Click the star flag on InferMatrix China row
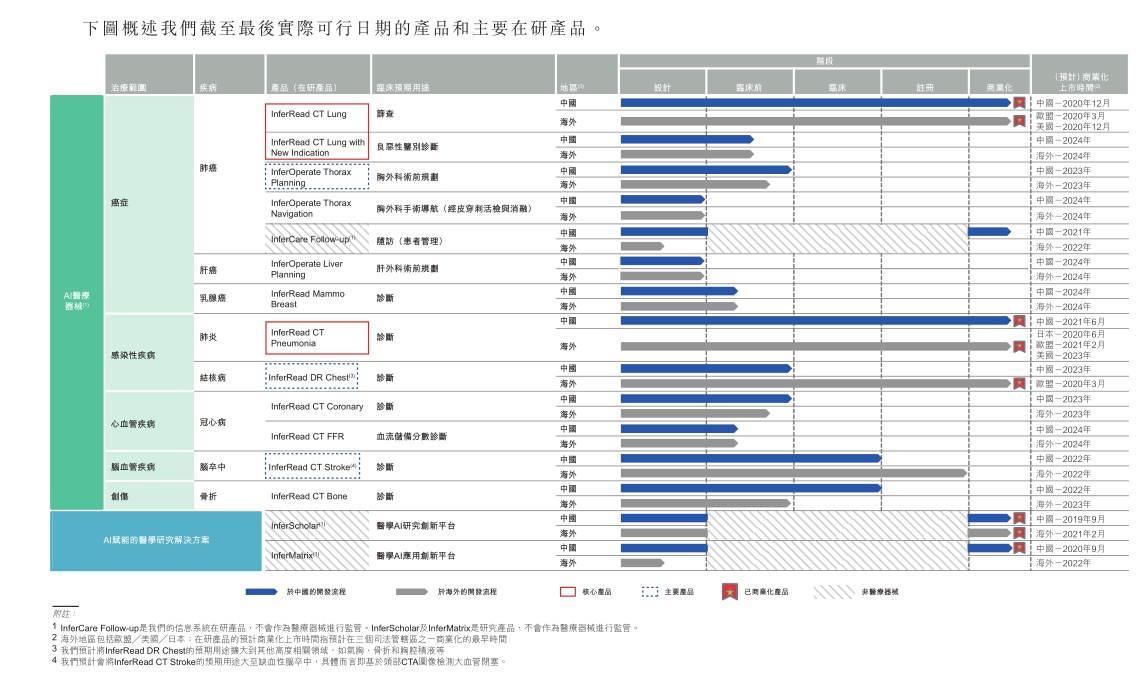 pyautogui.click(x=1019, y=548)
